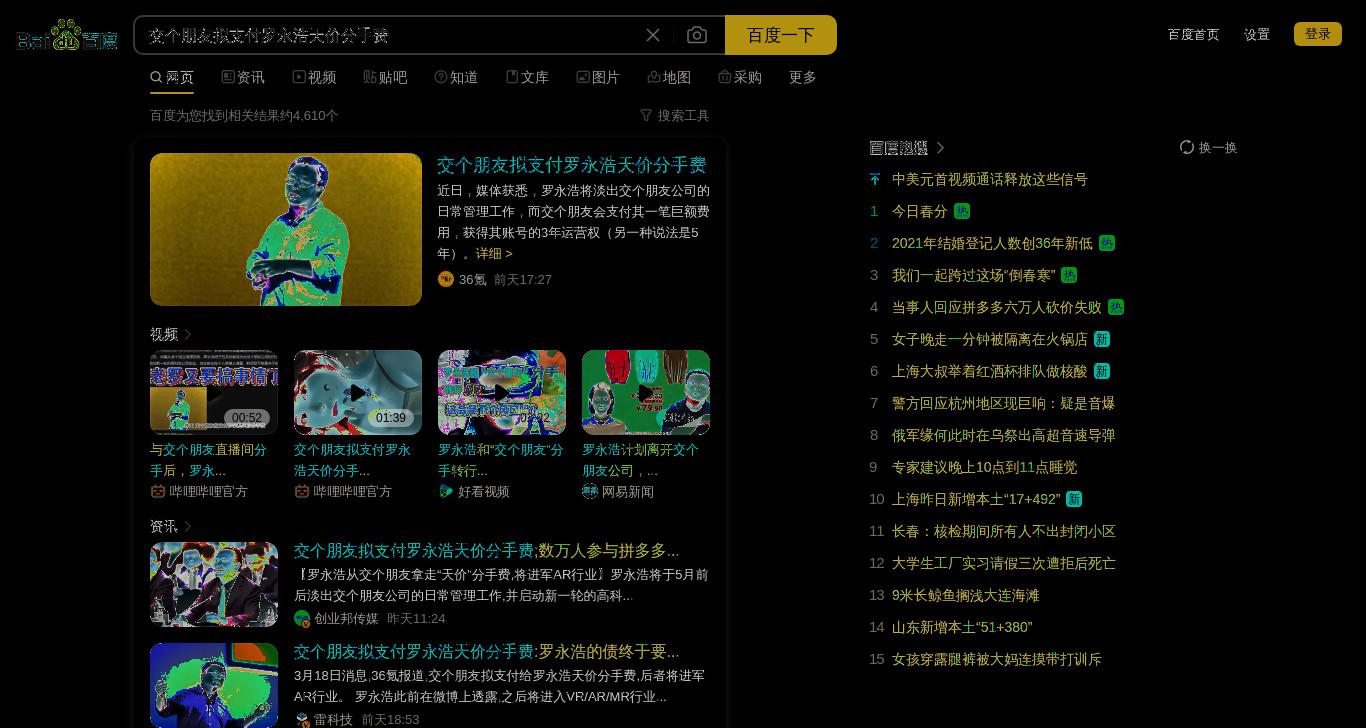Open news 罗永浩的债终于要 article
1366x728 pixels.
point(487,651)
